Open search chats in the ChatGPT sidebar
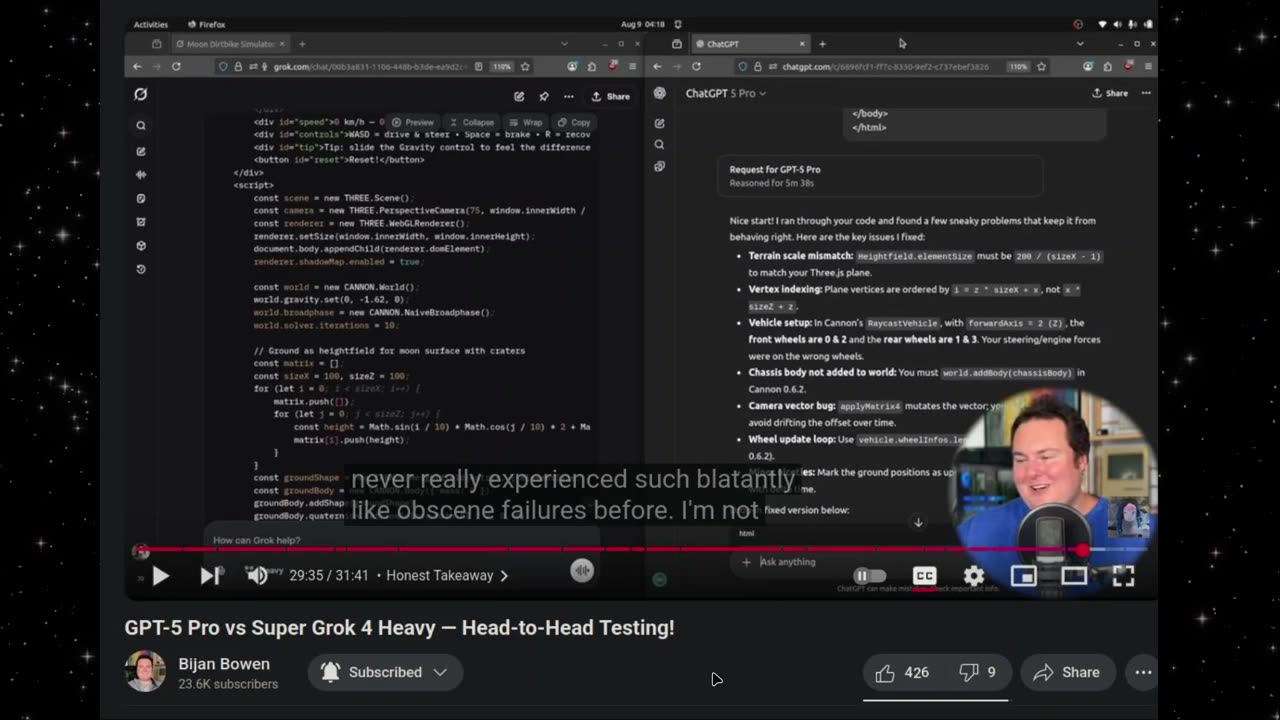This screenshot has width=1280, height=720. click(x=660, y=145)
